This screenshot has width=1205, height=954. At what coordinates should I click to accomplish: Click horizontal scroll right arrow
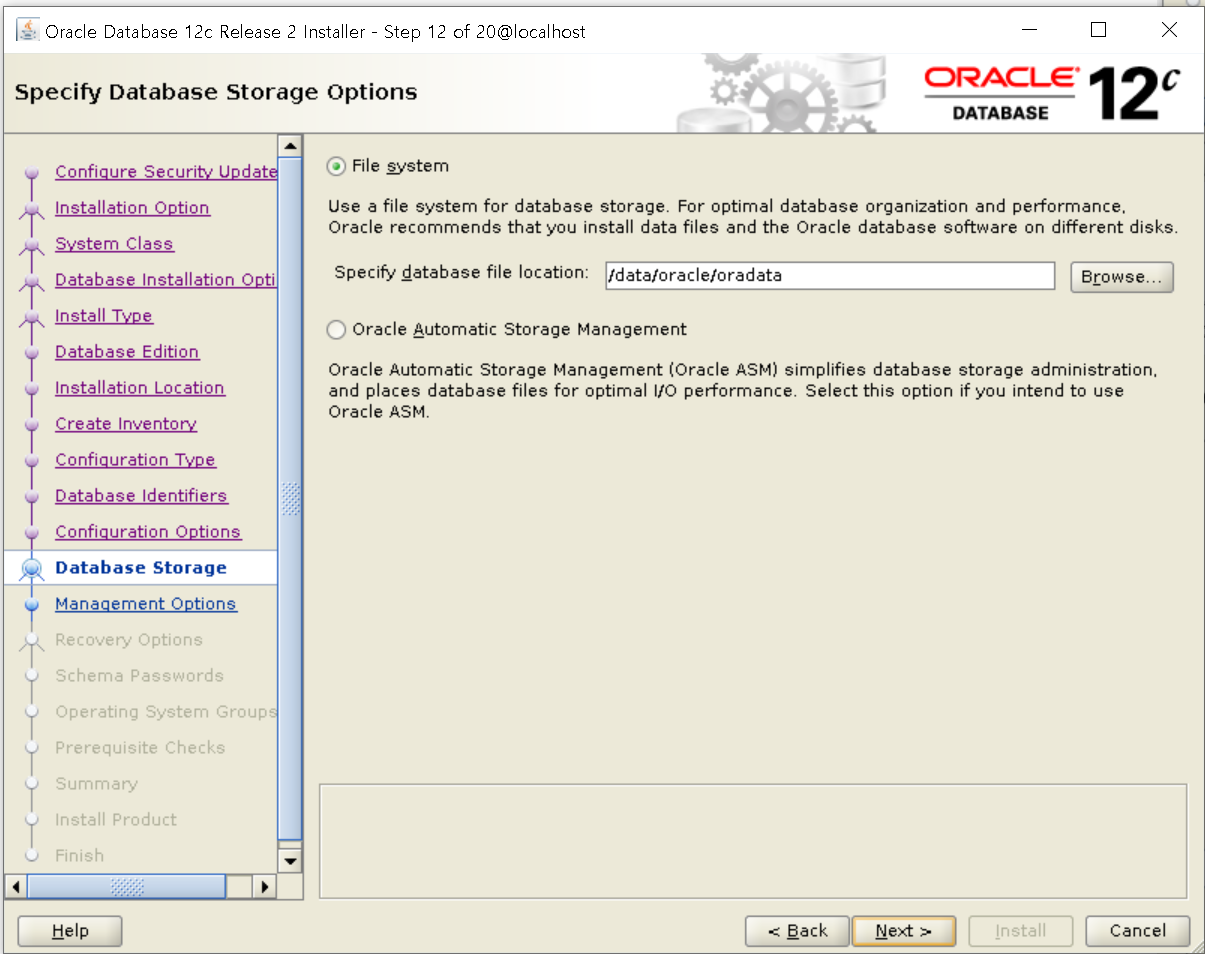click(265, 886)
